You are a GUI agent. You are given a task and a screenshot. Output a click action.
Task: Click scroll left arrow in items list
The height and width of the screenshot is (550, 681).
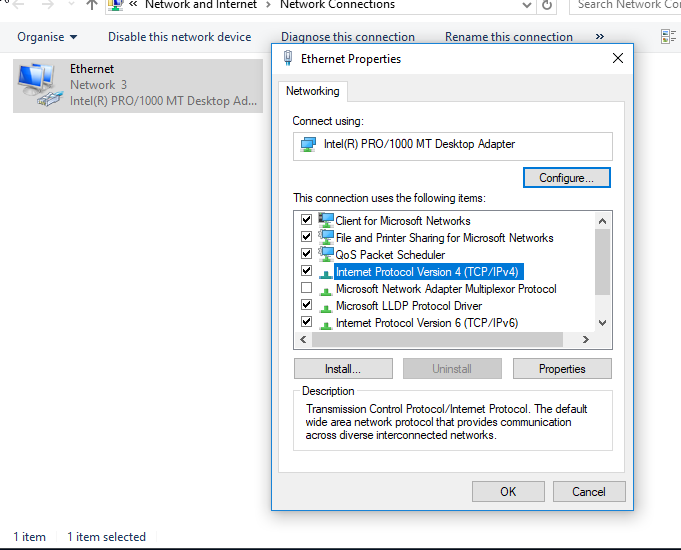click(303, 339)
